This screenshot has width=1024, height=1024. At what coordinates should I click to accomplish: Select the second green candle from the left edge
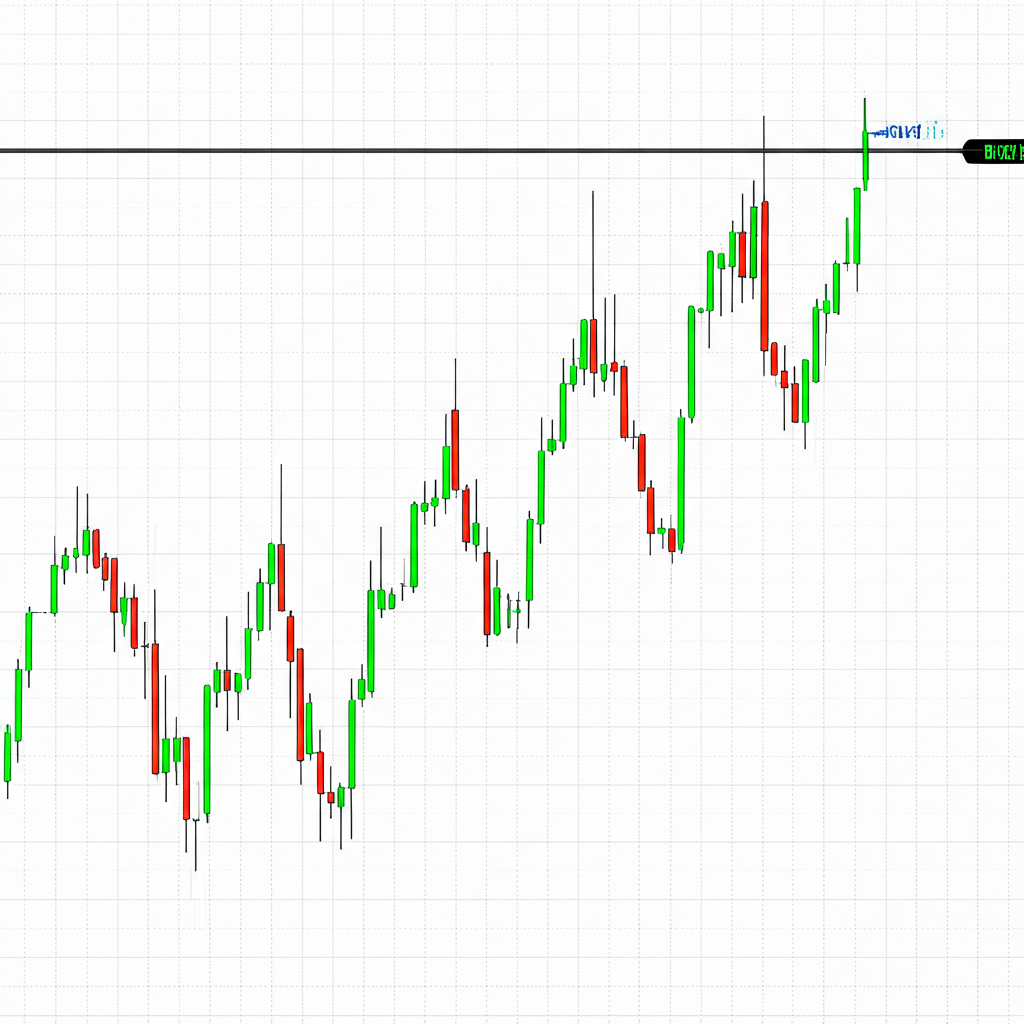[18, 704]
